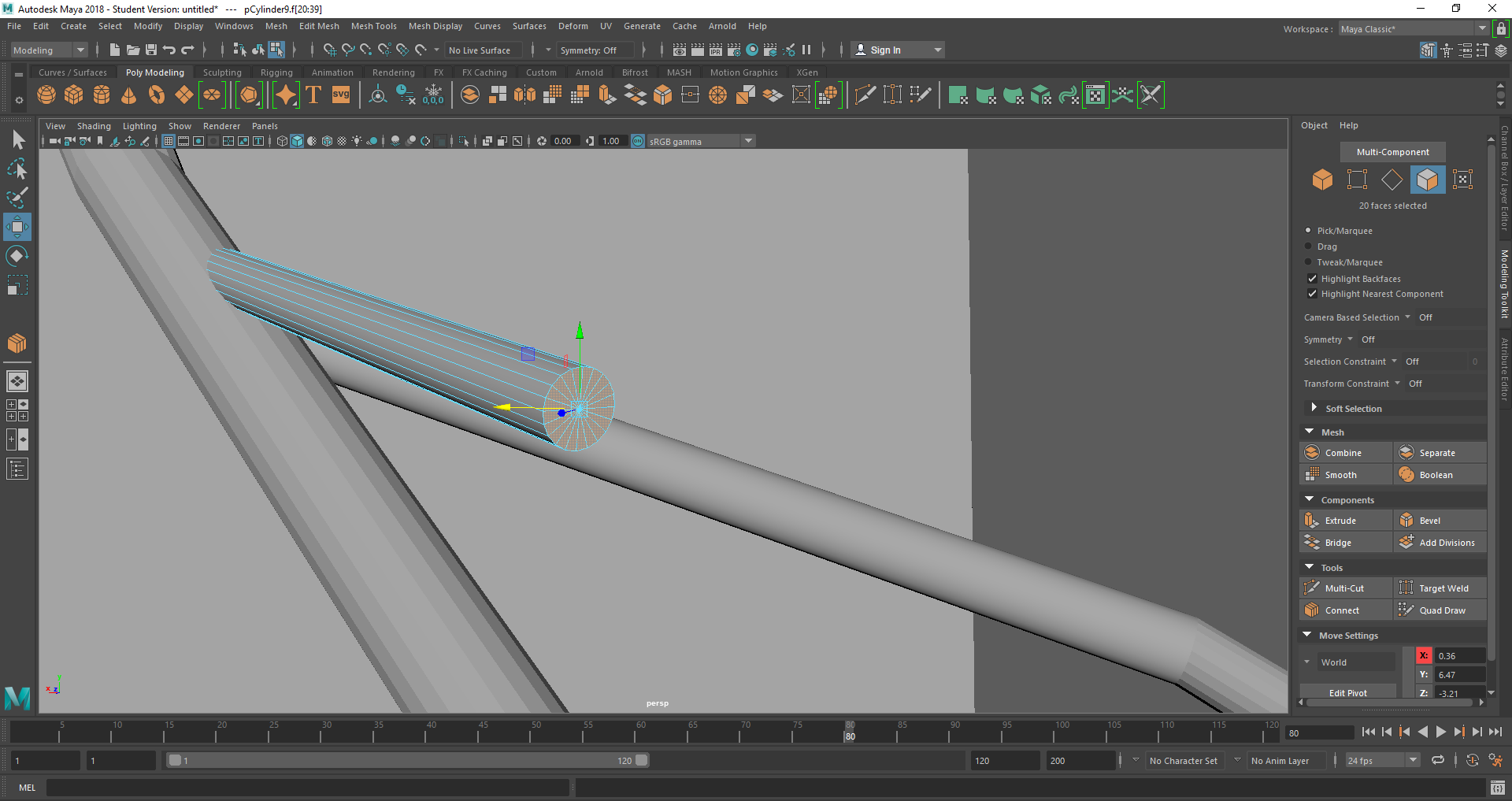This screenshot has height=801, width=1512.
Task: Activate face selection mode cube icon
Action: click(x=1427, y=180)
